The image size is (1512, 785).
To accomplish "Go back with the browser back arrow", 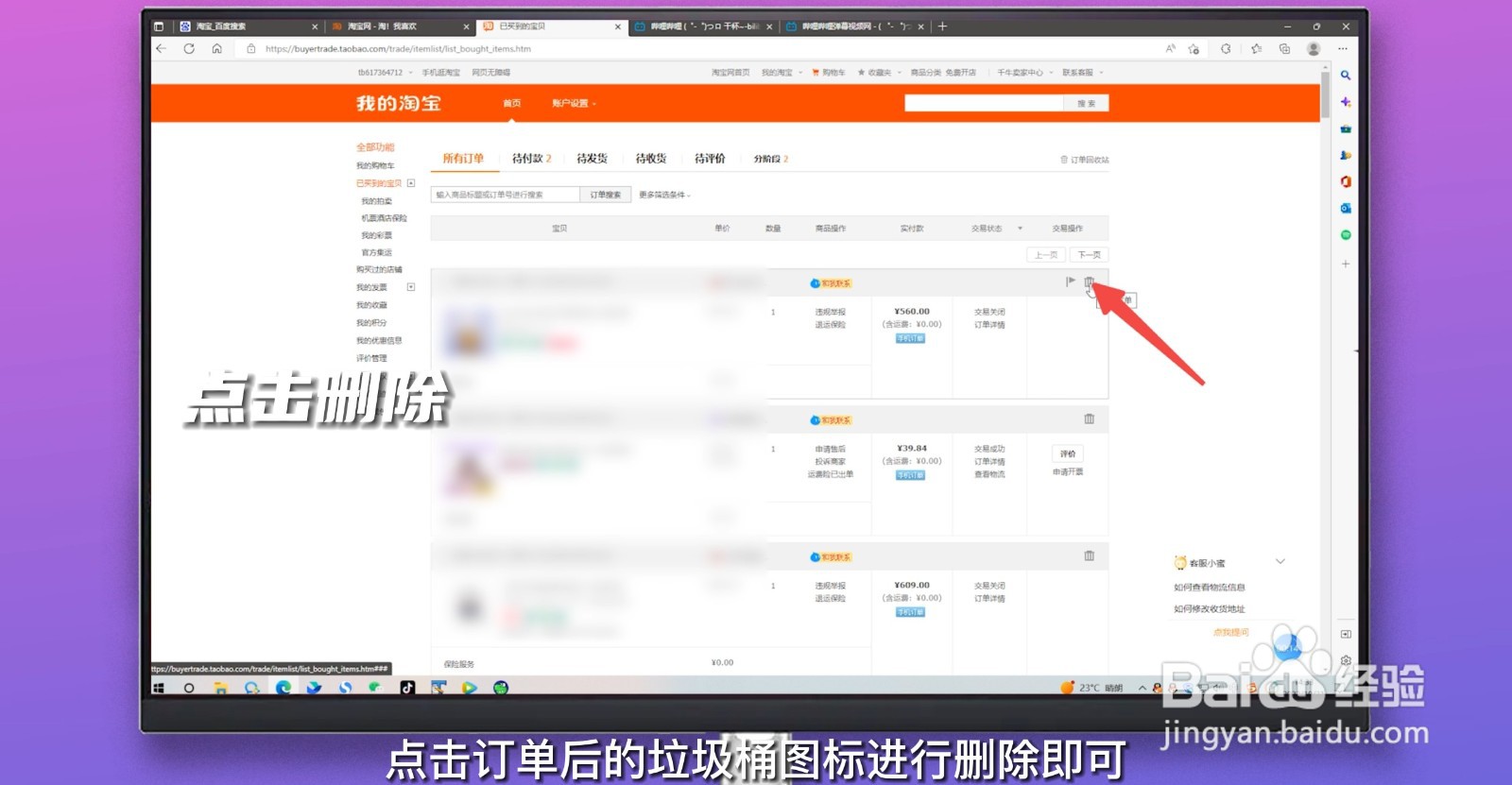I will [x=161, y=48].
